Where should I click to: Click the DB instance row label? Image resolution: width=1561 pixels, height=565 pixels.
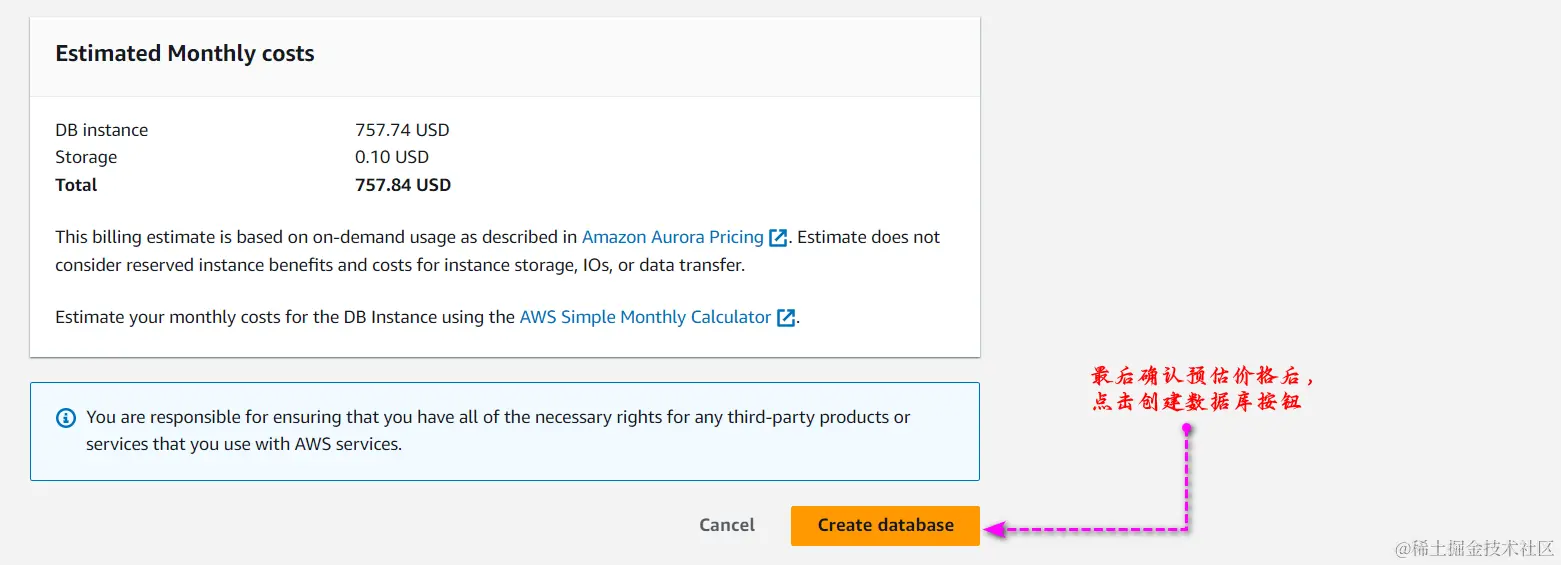[102, 130]
